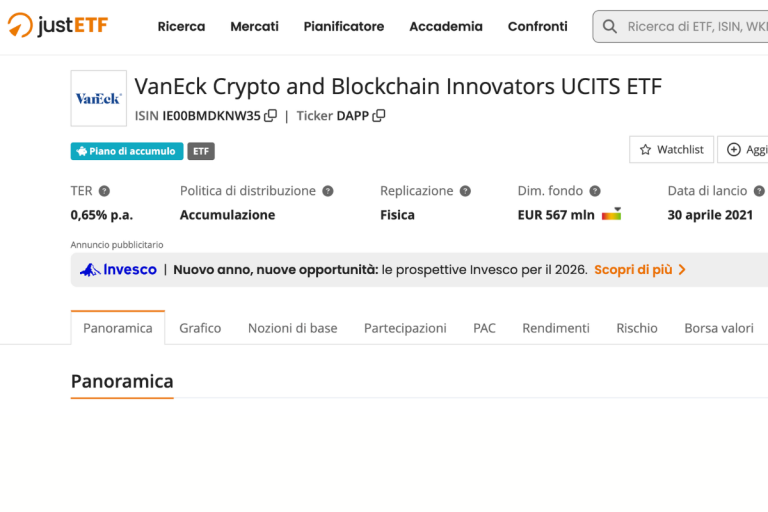
Task: Click the TER info question mark
Action: tap(104, 191)
